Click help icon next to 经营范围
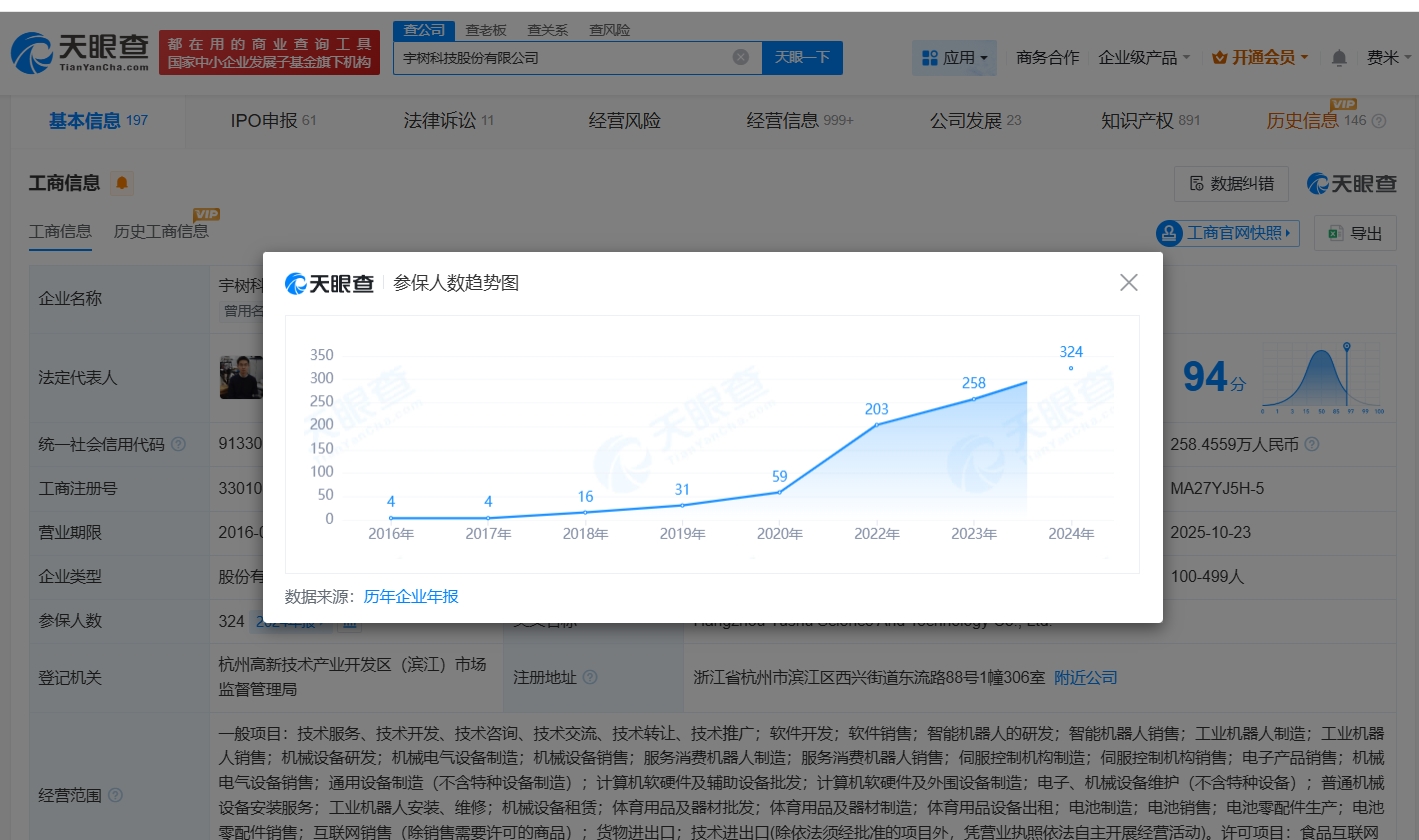Screen dimensions: 1419x840 point(115,796)
